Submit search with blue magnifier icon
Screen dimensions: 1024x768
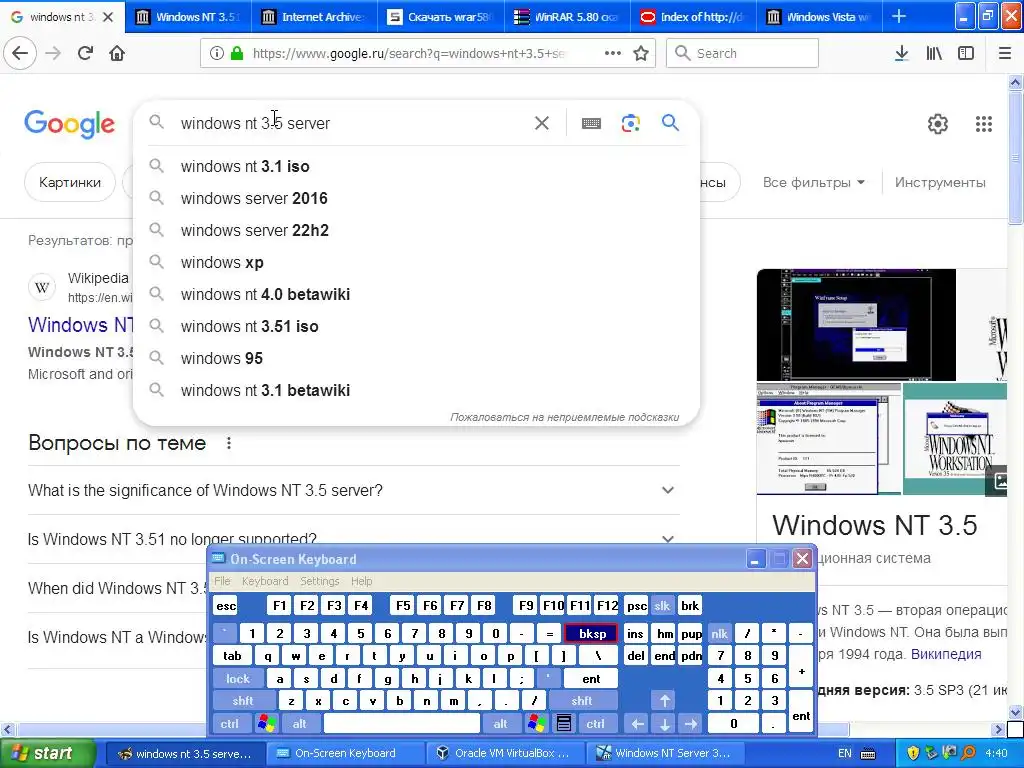pos(670,122)
